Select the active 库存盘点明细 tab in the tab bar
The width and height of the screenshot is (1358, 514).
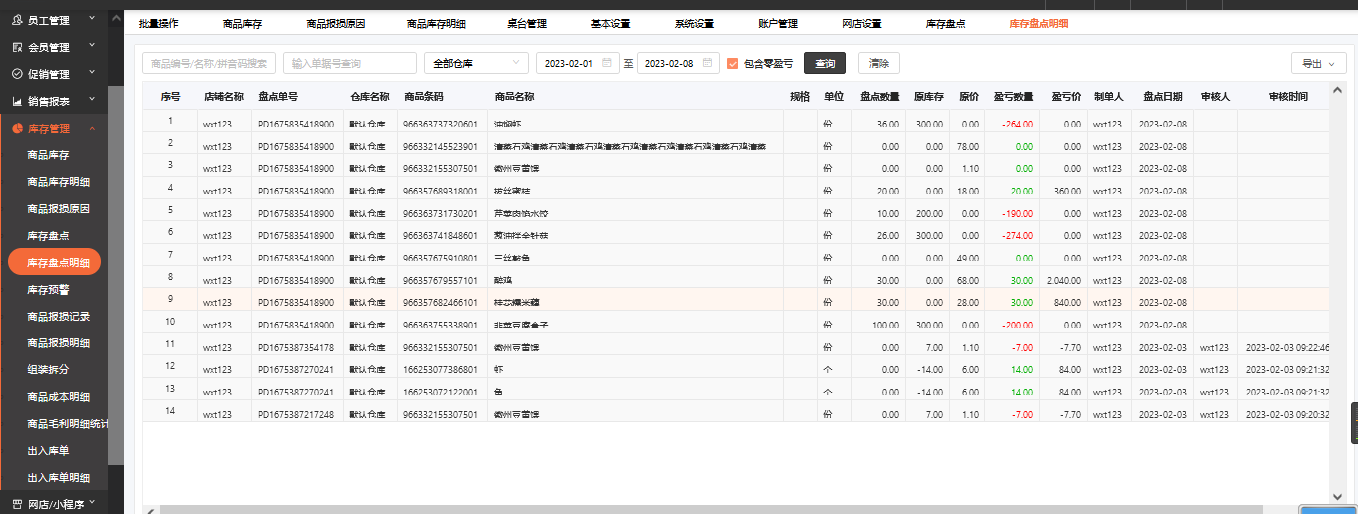(1038, 23)
